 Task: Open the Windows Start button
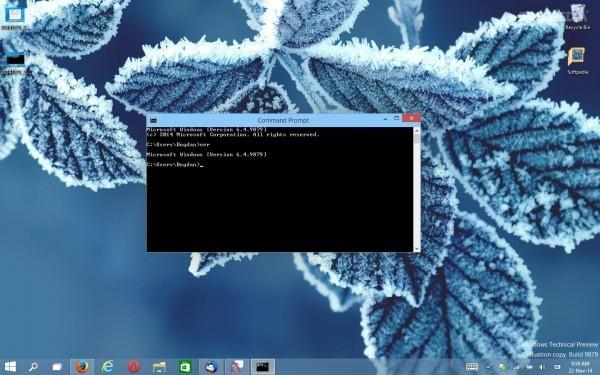point(10,367)
